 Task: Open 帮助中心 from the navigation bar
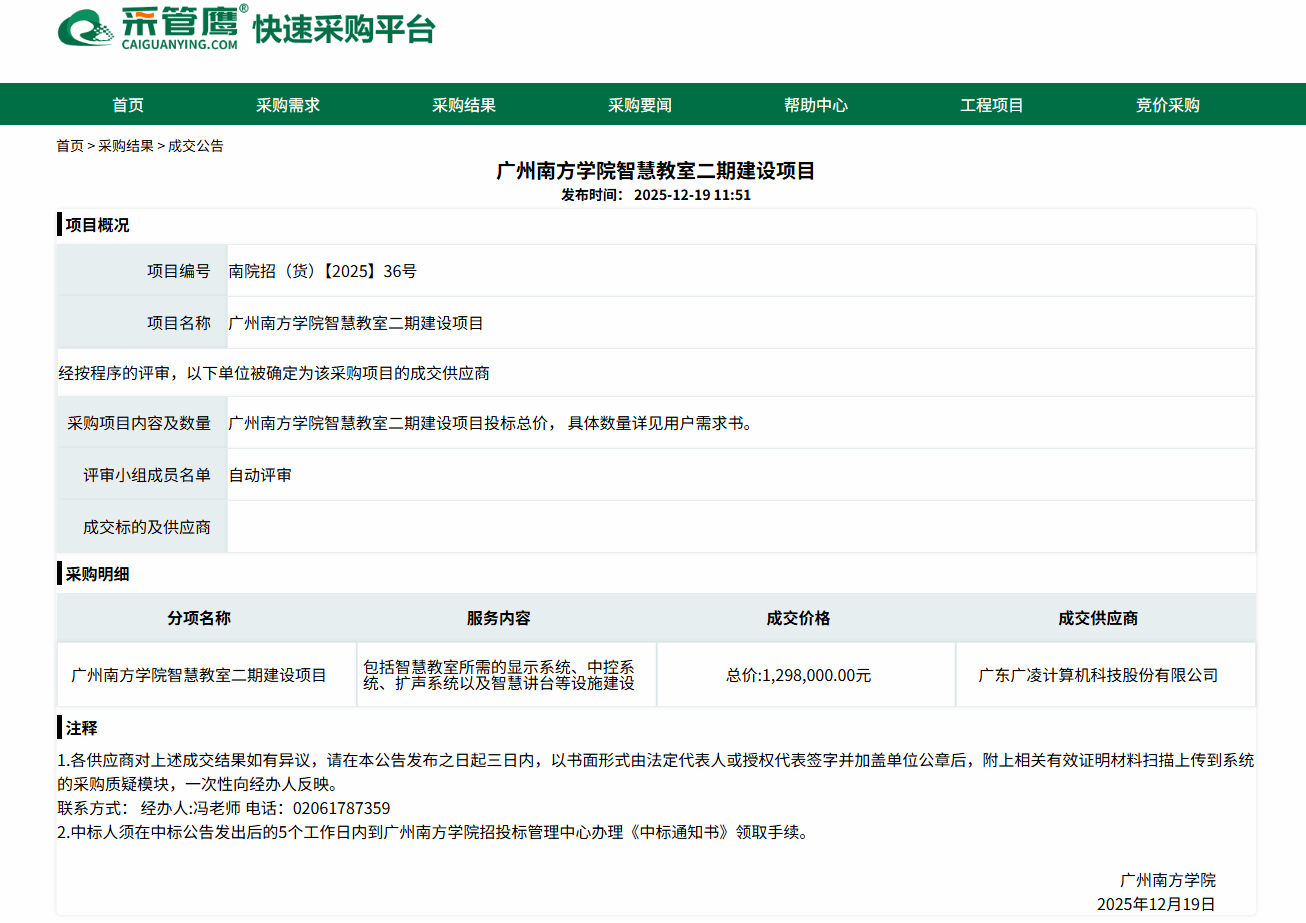[x=816, y=105]
